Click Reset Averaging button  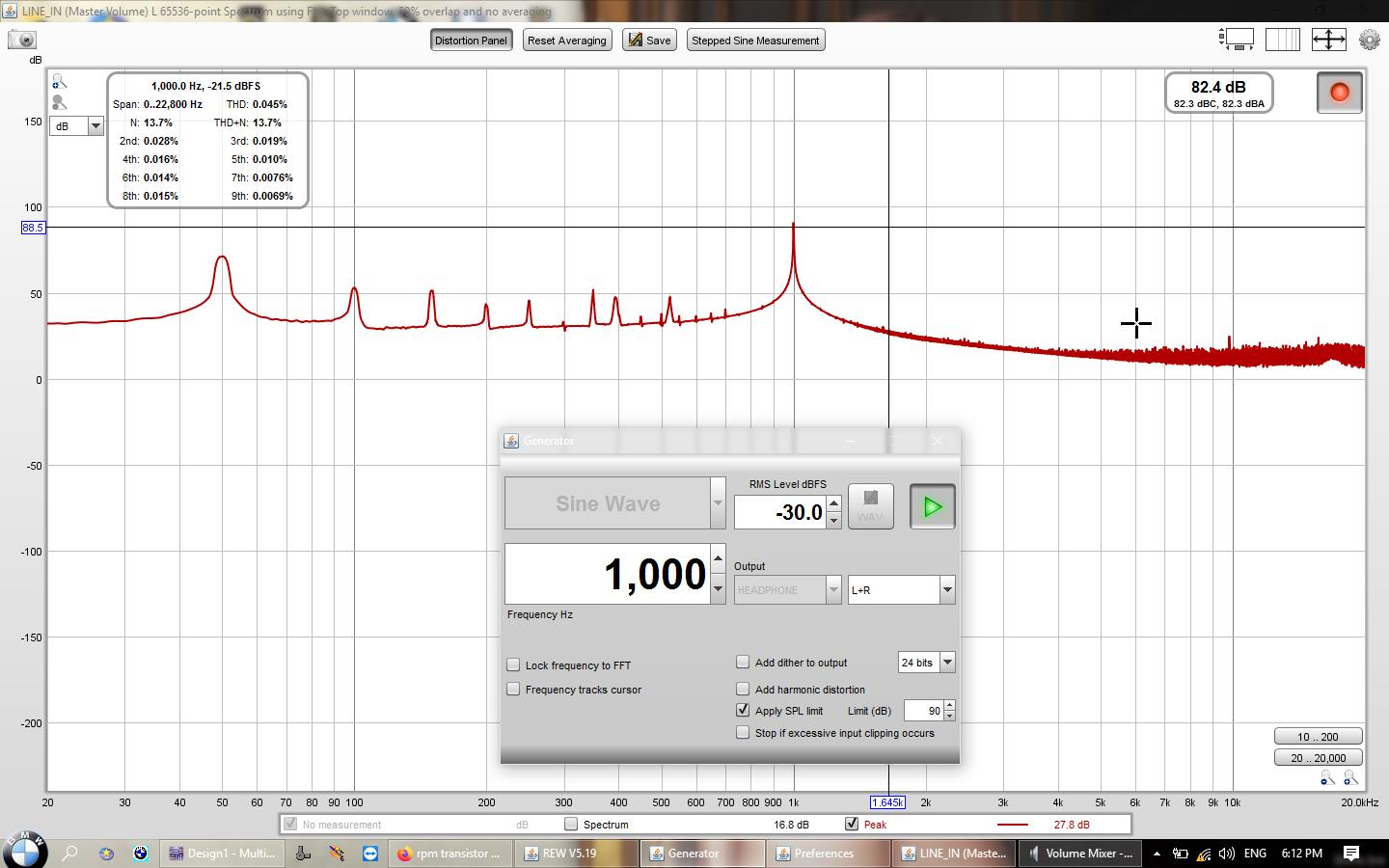pos(567,40)
